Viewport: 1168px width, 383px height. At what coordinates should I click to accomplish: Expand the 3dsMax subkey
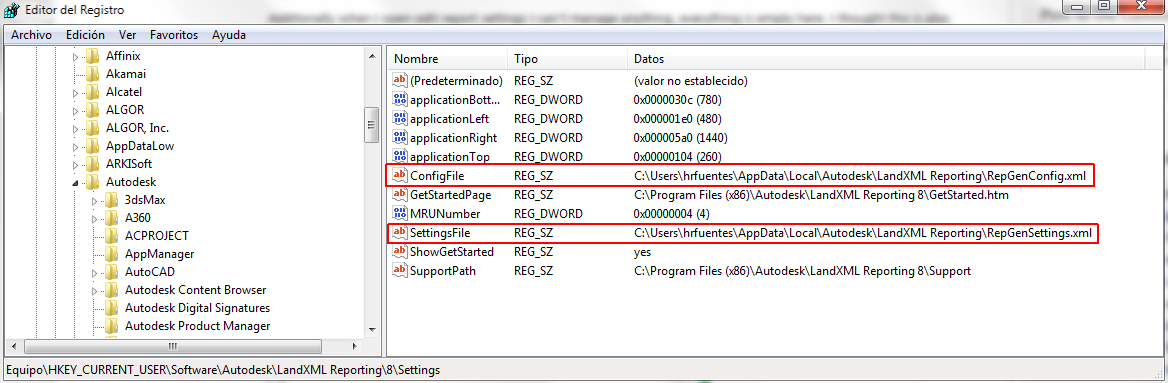pyautogui.click(x=94, y=200)
